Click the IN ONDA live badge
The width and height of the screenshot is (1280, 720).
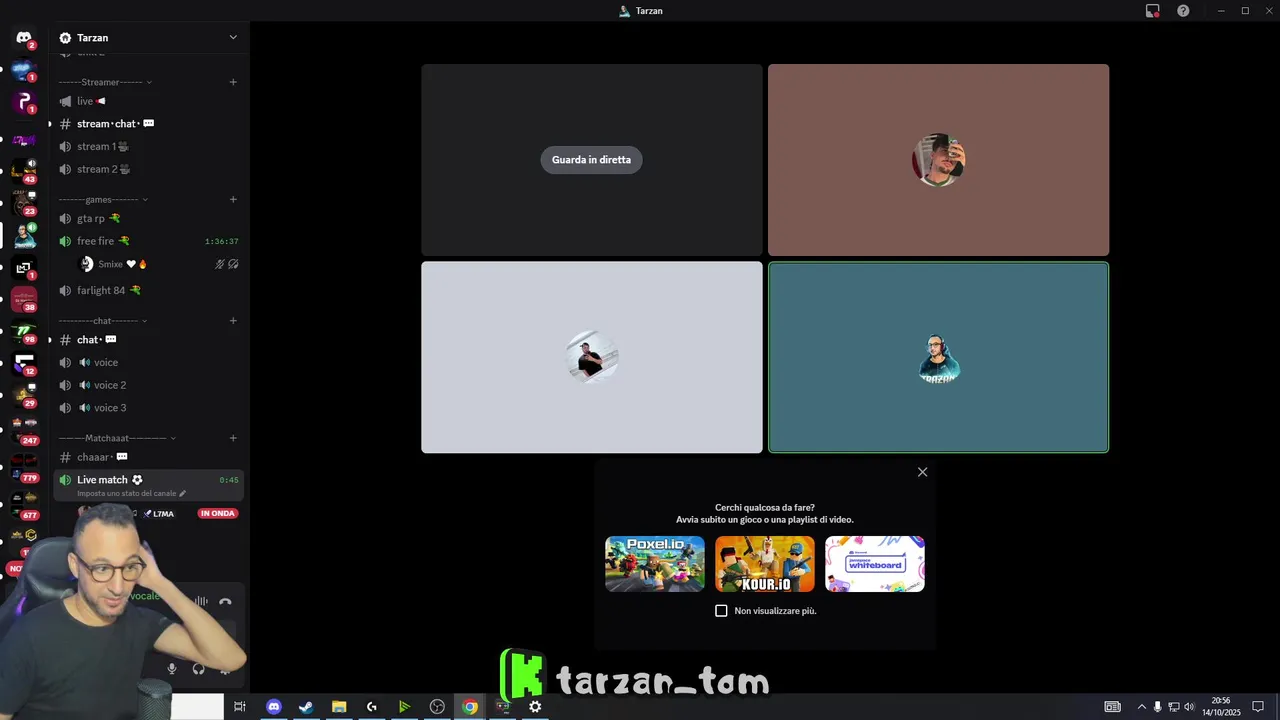[x=217, y=514]
